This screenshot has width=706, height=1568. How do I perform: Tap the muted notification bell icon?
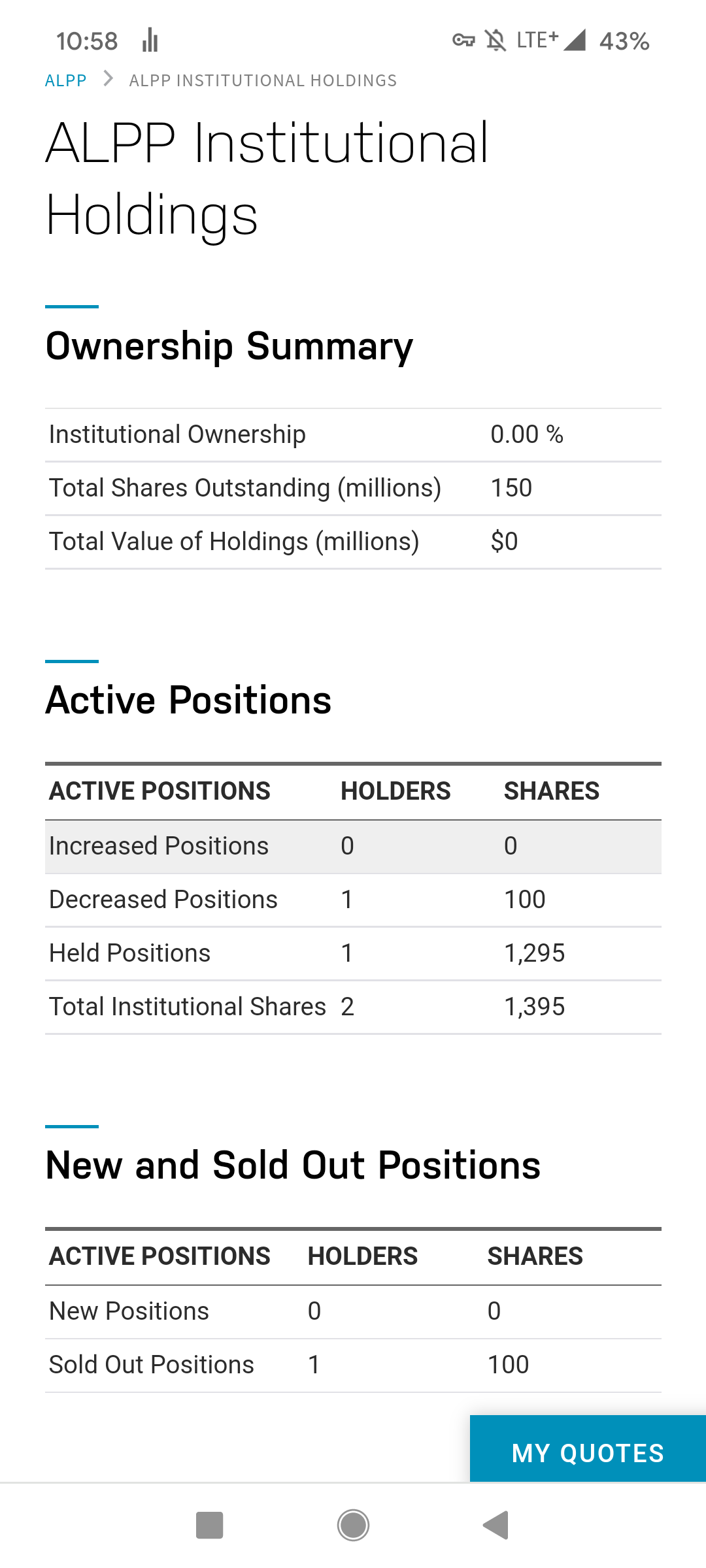[496, 41]
